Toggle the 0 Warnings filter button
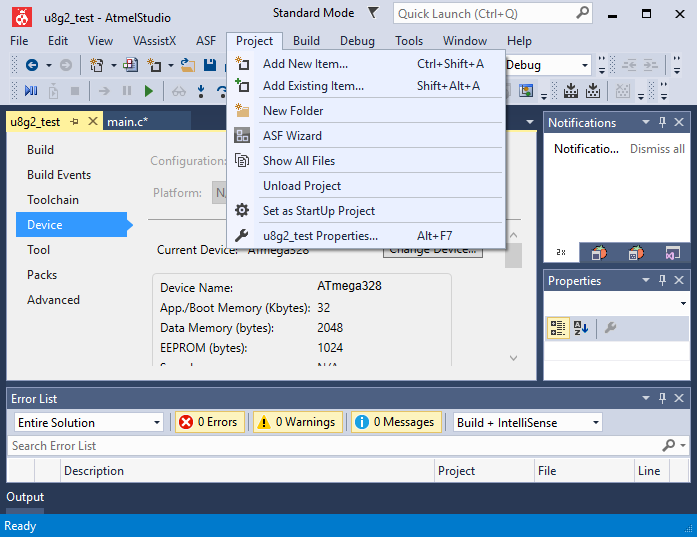 [297, 422]
